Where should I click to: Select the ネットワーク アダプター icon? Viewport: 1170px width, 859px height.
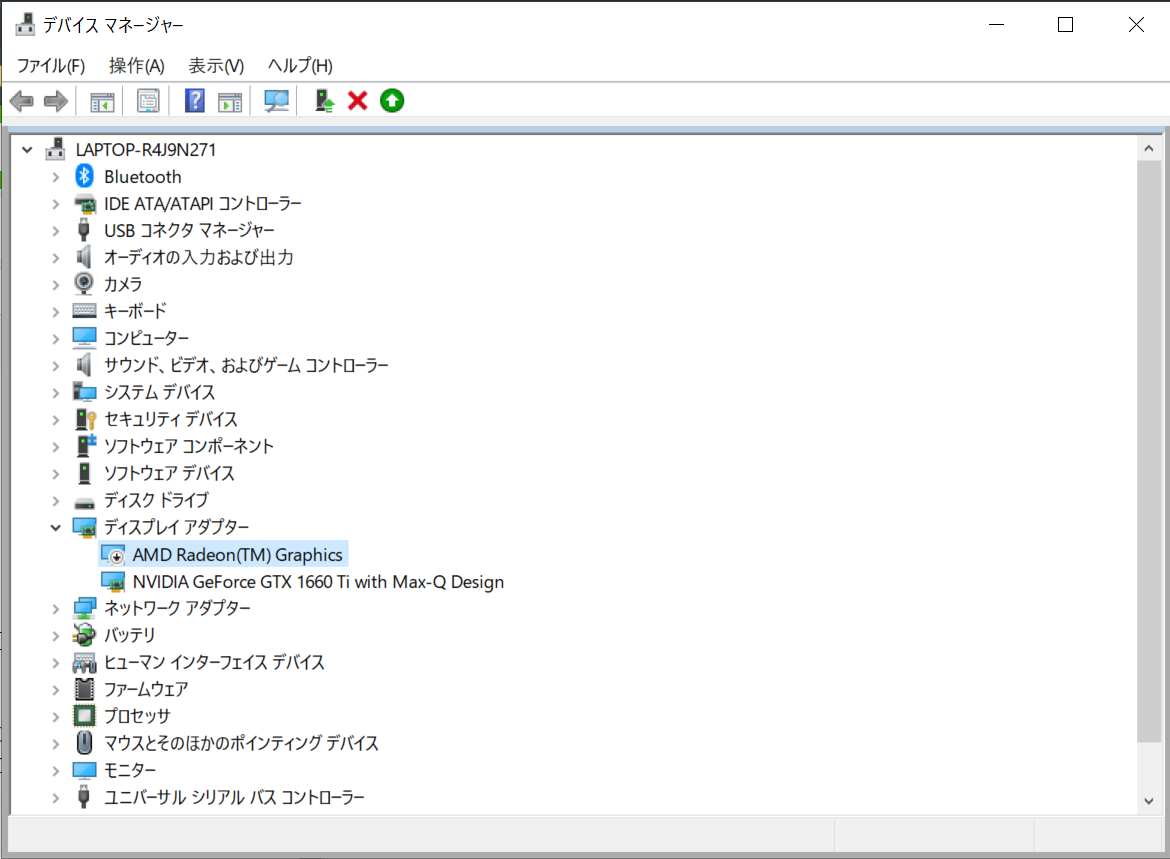point(84,608)
